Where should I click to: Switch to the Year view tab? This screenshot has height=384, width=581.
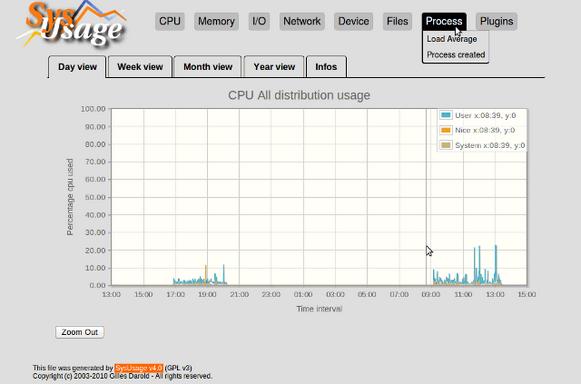tap(274, 67)
